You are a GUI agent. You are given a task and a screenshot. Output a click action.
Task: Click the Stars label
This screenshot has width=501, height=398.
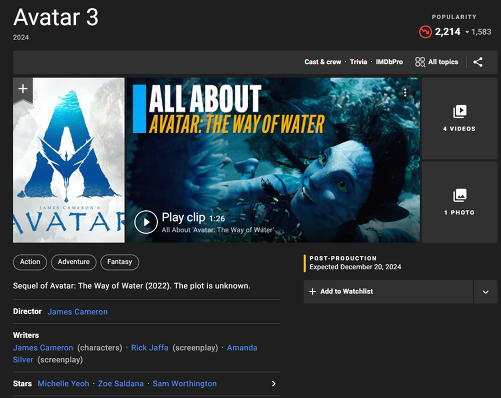22,384
